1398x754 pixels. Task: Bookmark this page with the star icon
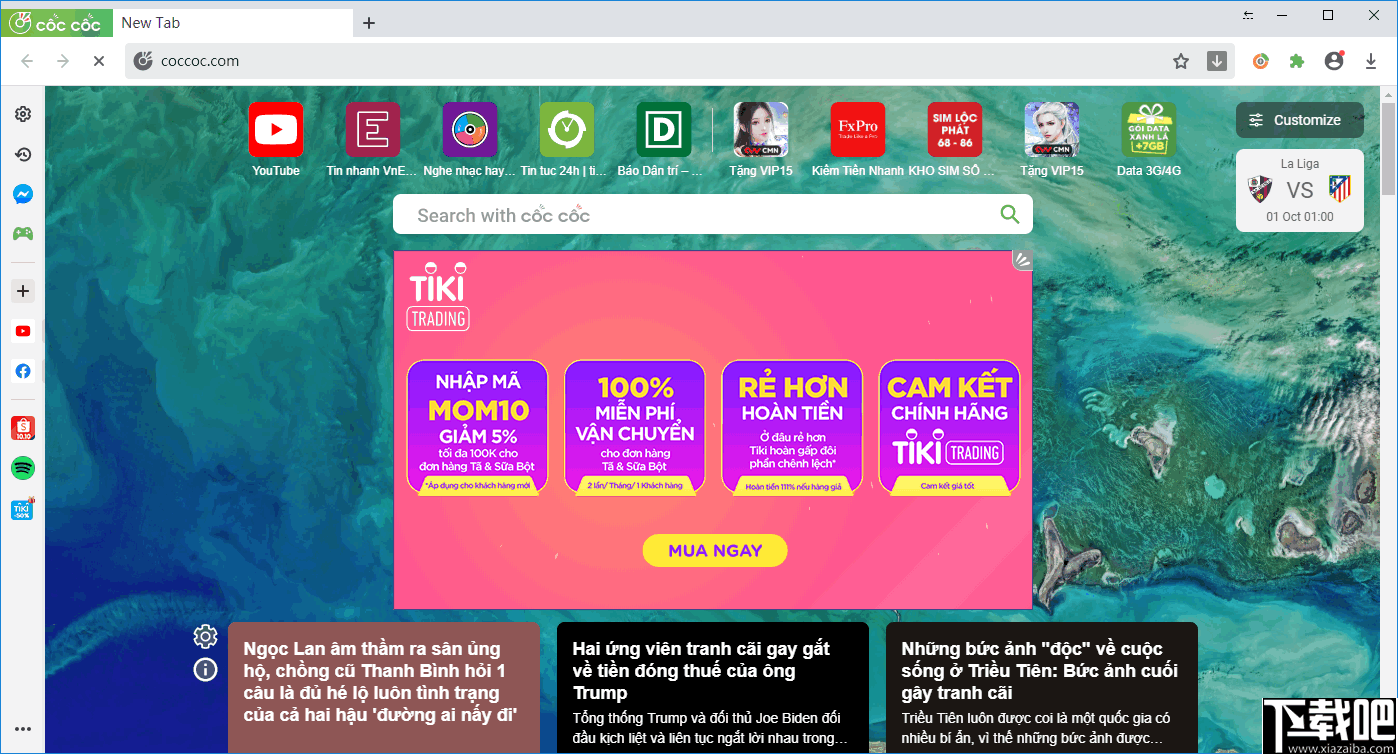(x=1181, y=61)
